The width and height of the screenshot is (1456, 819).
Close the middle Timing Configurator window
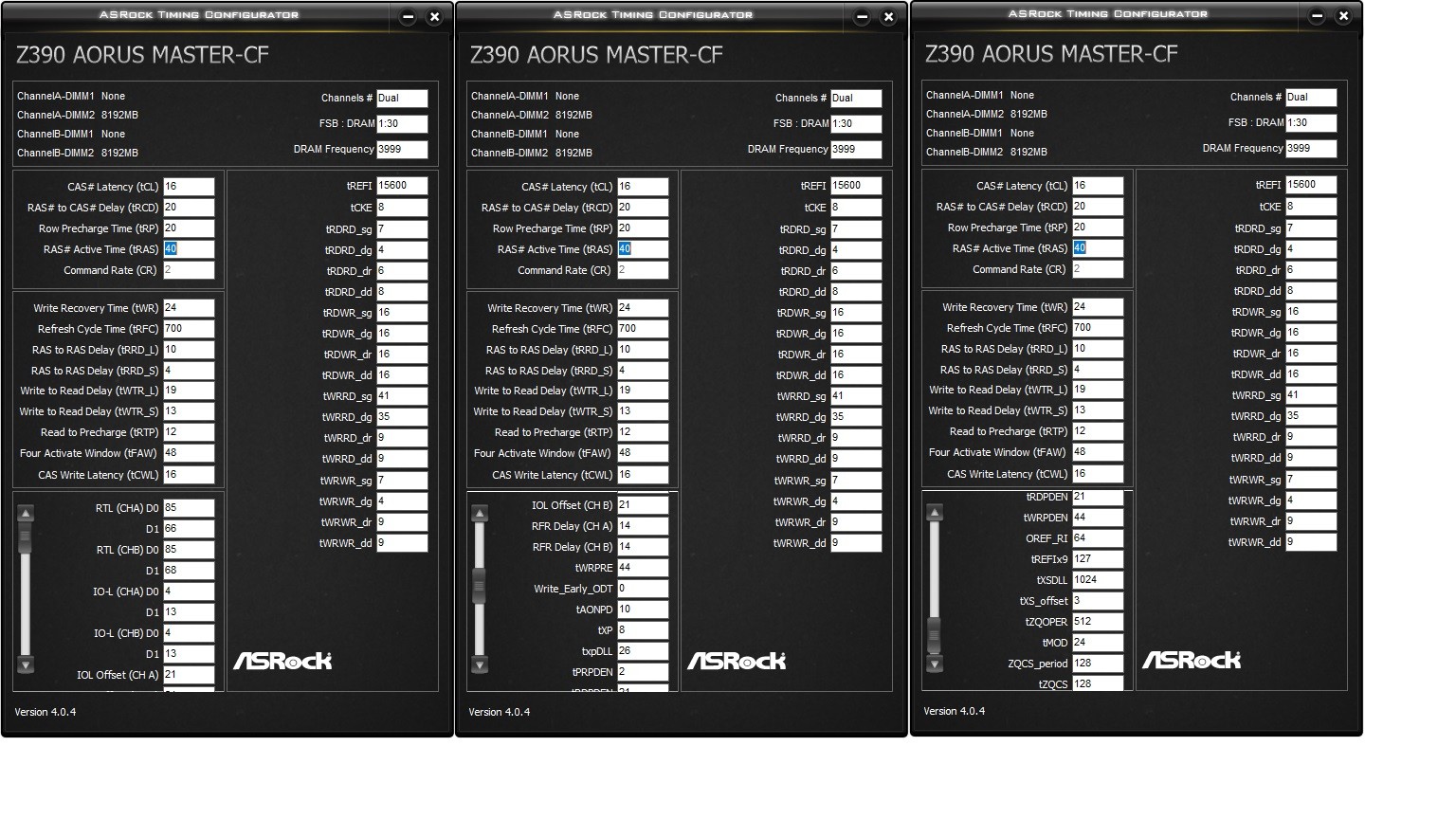coord(888,17)
